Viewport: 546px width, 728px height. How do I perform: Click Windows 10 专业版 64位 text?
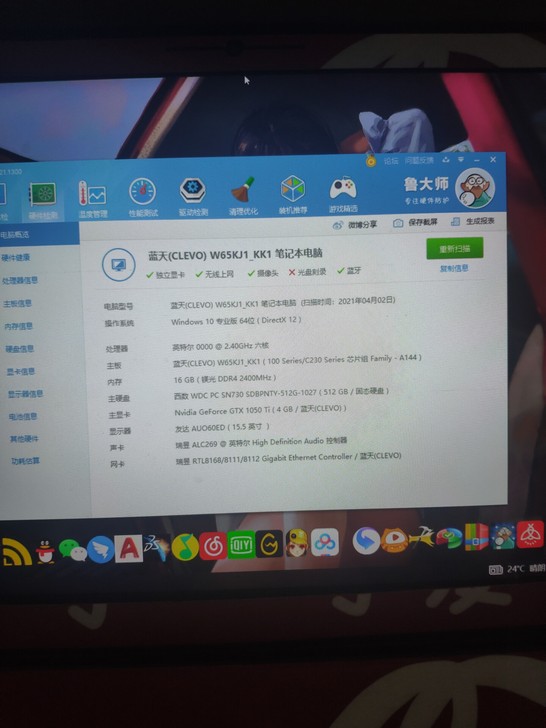tap(236, 321)
